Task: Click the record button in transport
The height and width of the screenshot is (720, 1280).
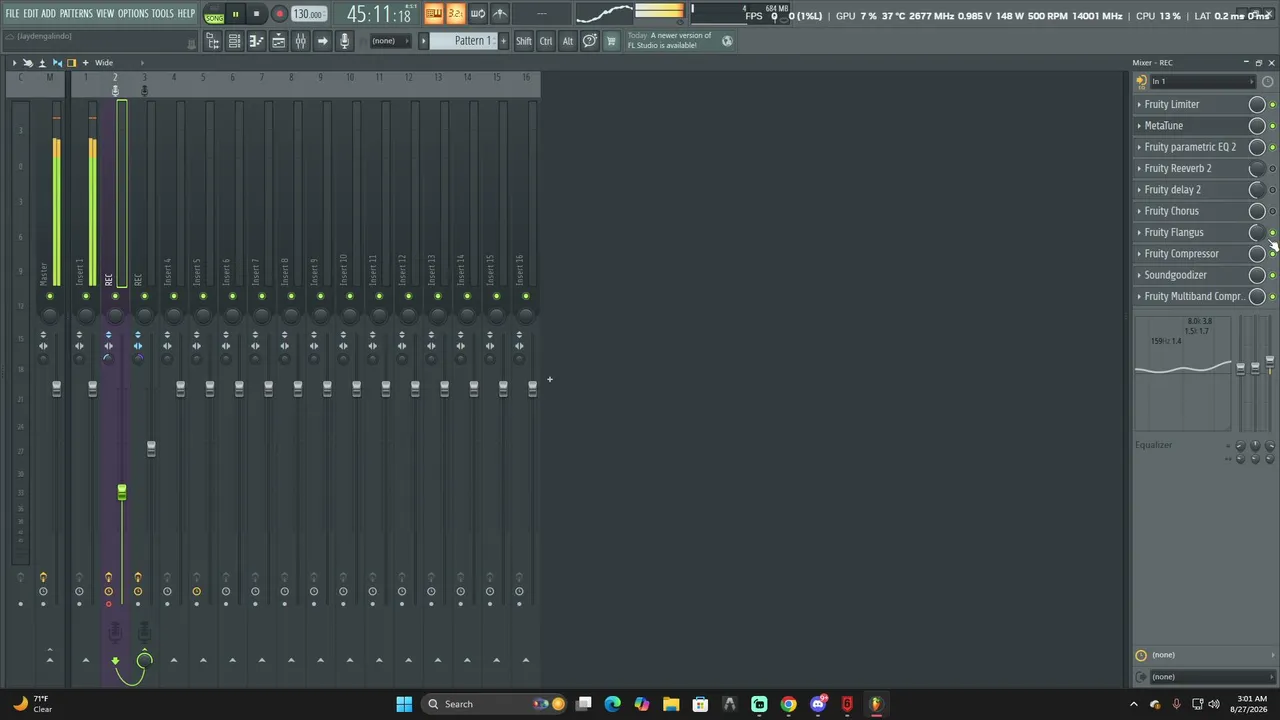Action: tap(279, 14)
